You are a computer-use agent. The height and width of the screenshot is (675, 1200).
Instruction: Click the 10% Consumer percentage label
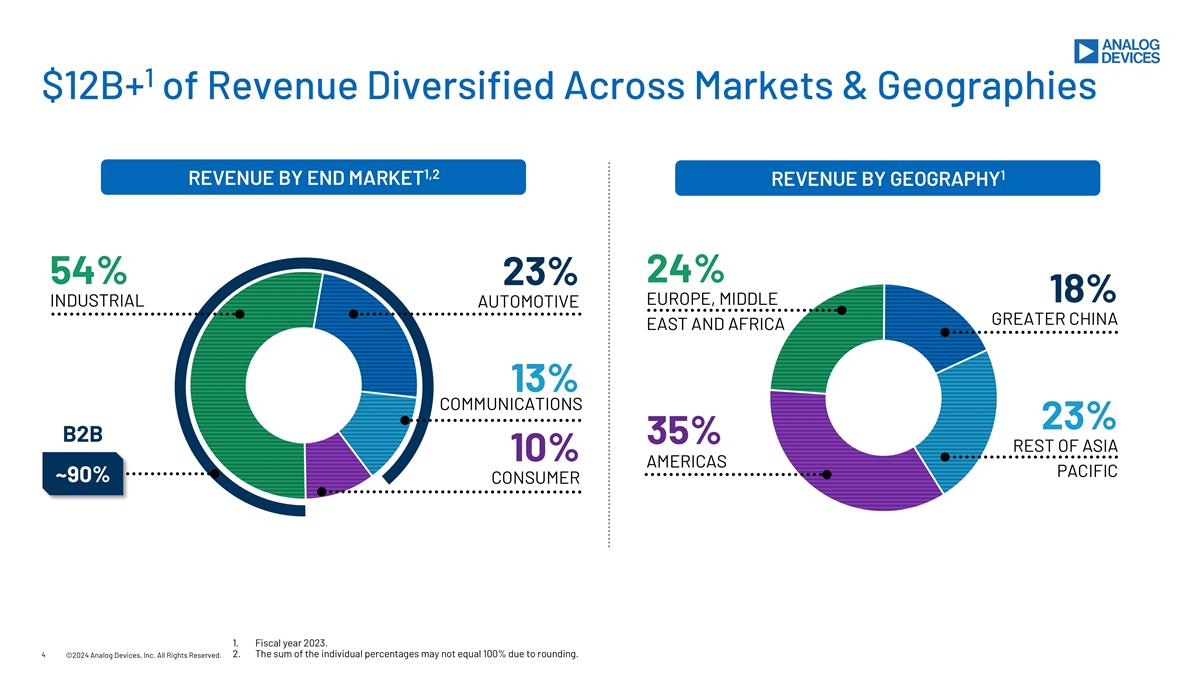coord(544,446)
